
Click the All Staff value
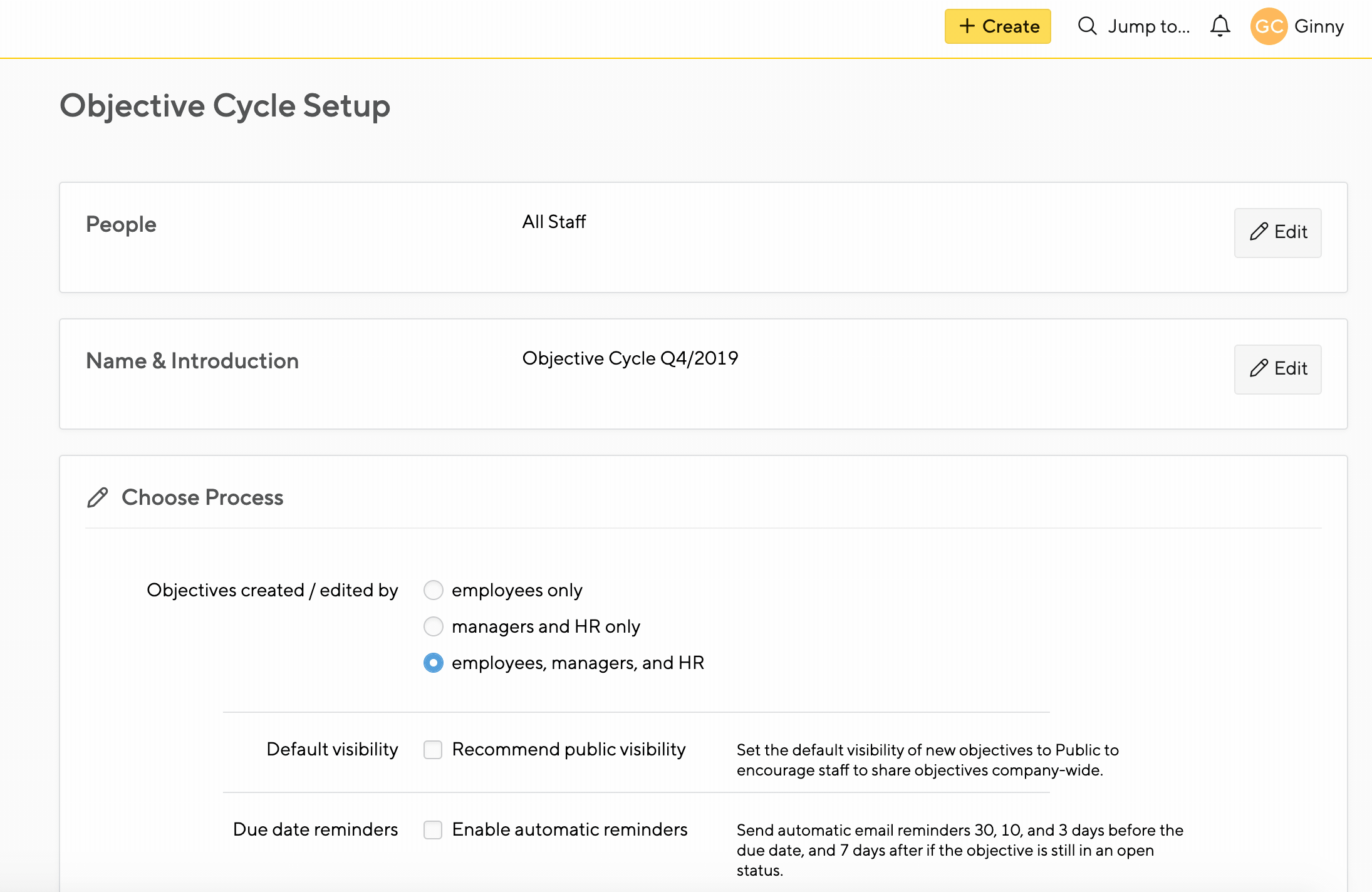click(554, 222)
